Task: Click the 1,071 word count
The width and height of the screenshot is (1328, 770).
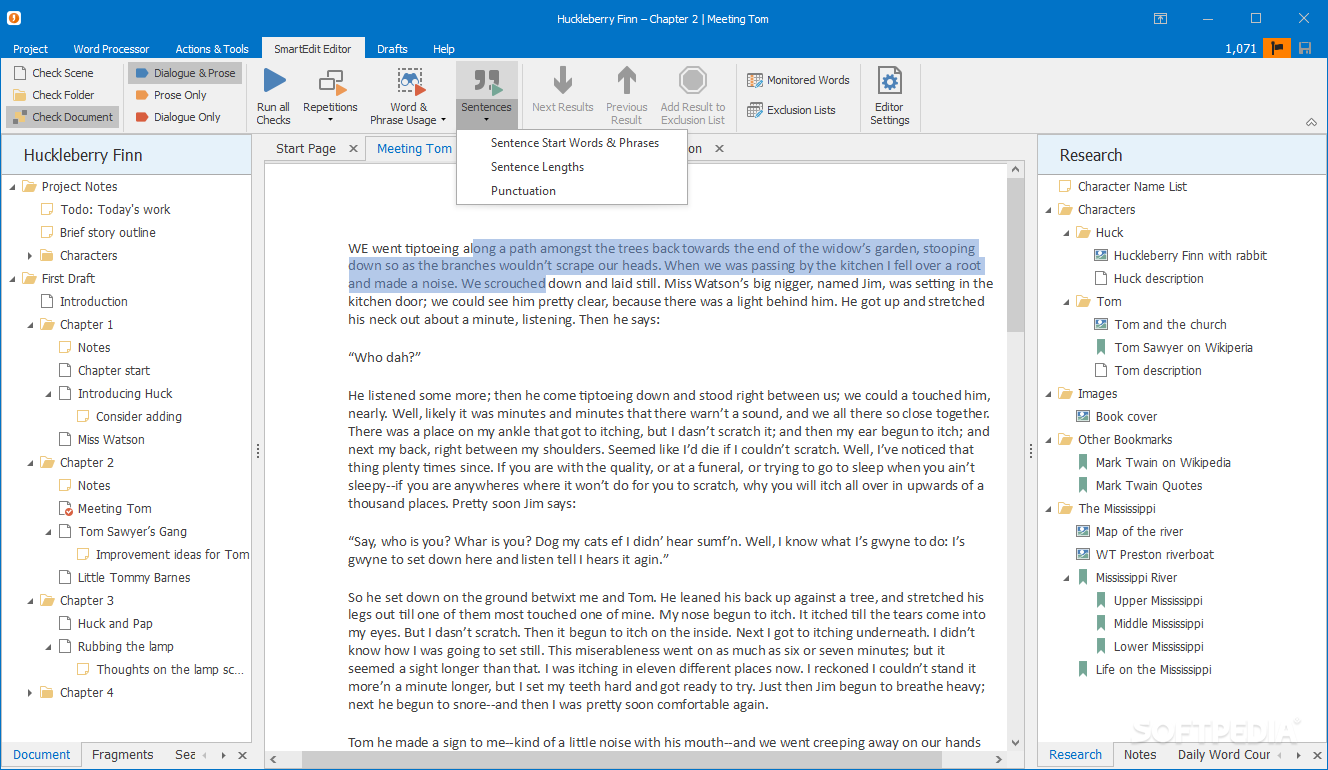Action: point(1240,48)
